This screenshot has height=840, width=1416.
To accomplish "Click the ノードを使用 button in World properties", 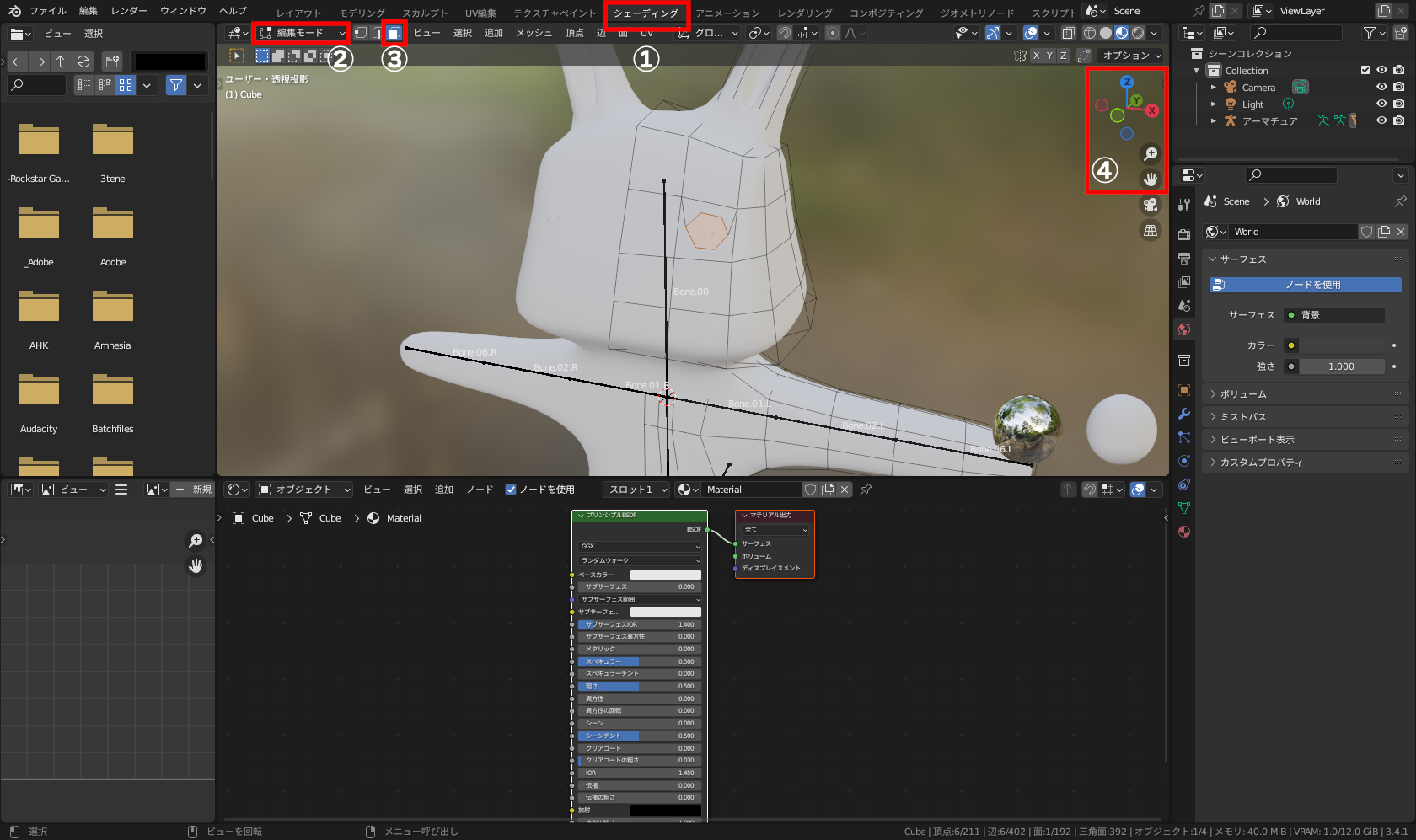I will pos(1306,285).
